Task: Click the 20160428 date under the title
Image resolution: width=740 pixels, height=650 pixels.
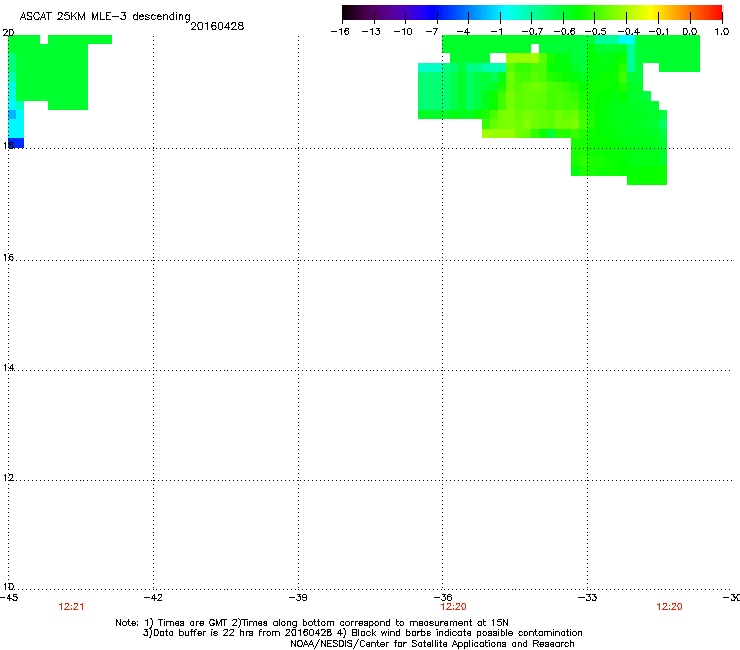Action: [x=217, y=26]
